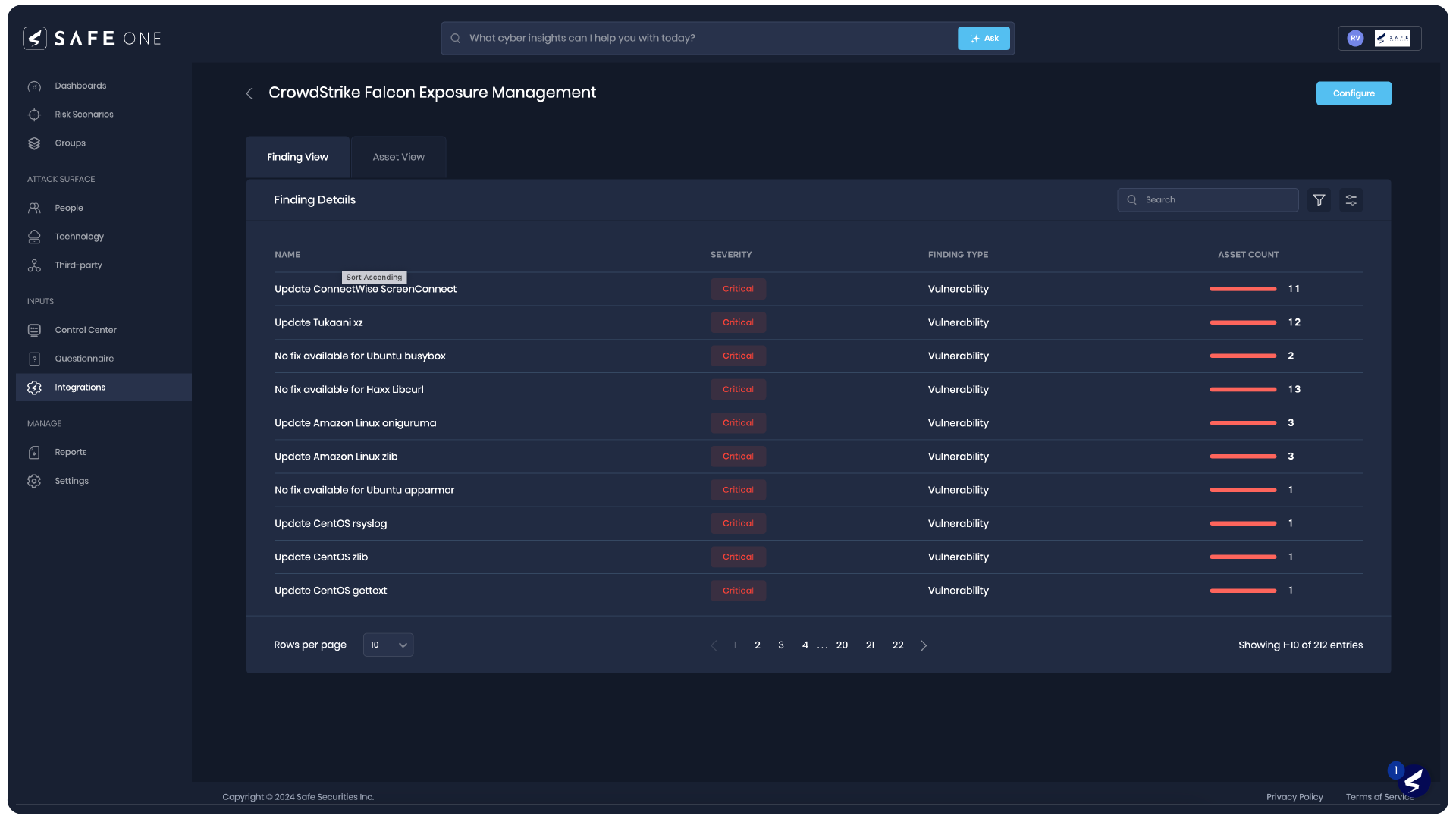Open the Privacy Policy link
The width and height of the screenshot is (1456, 819).
coord(1294,796)
